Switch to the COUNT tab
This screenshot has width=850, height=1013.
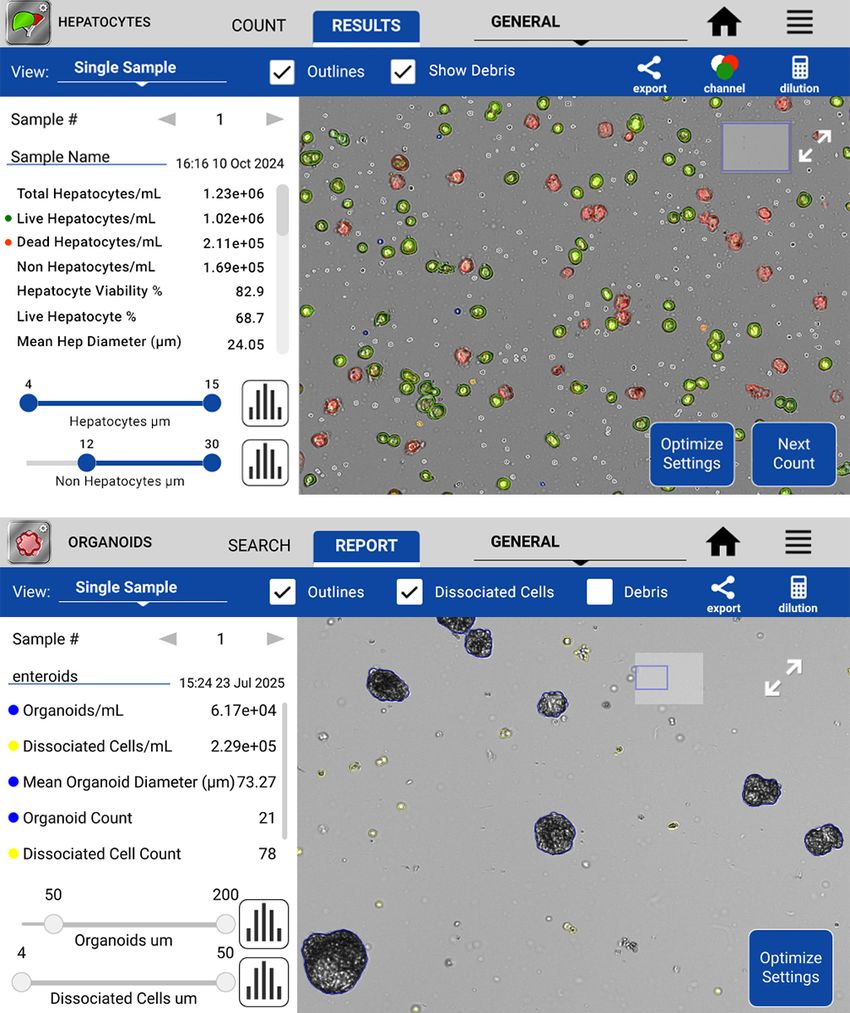258,25
